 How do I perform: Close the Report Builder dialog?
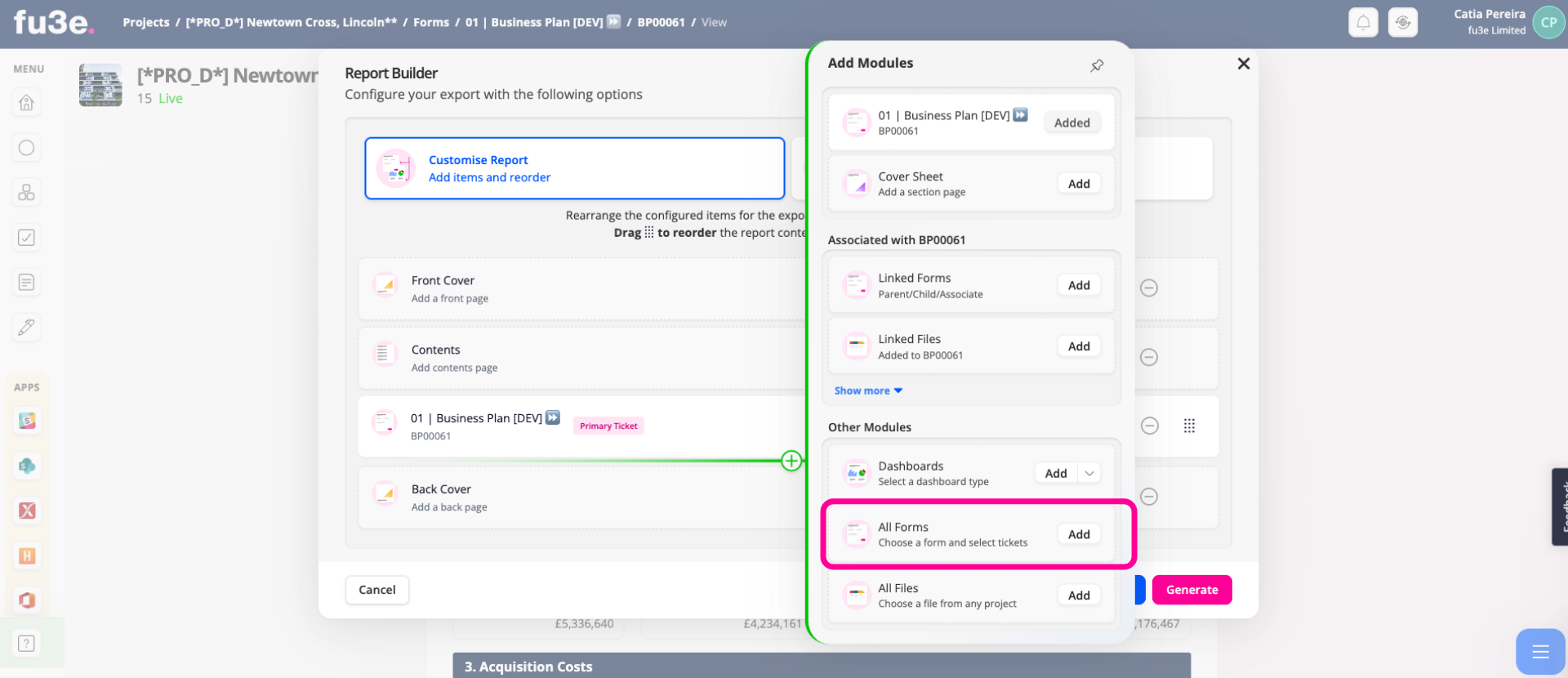[x=1243, y=64]
